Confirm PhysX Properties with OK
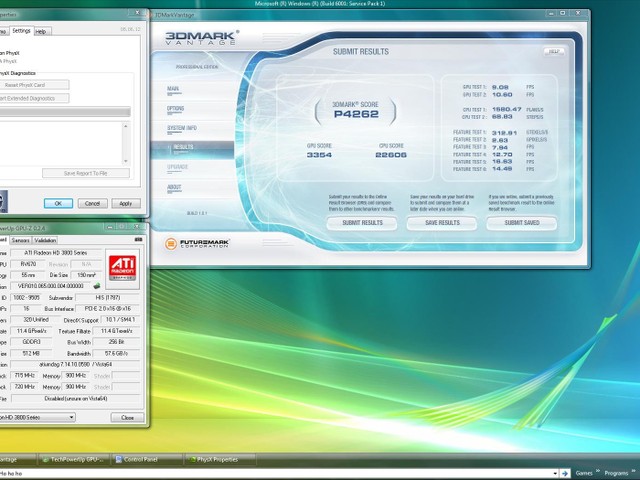 coord(58,203)
